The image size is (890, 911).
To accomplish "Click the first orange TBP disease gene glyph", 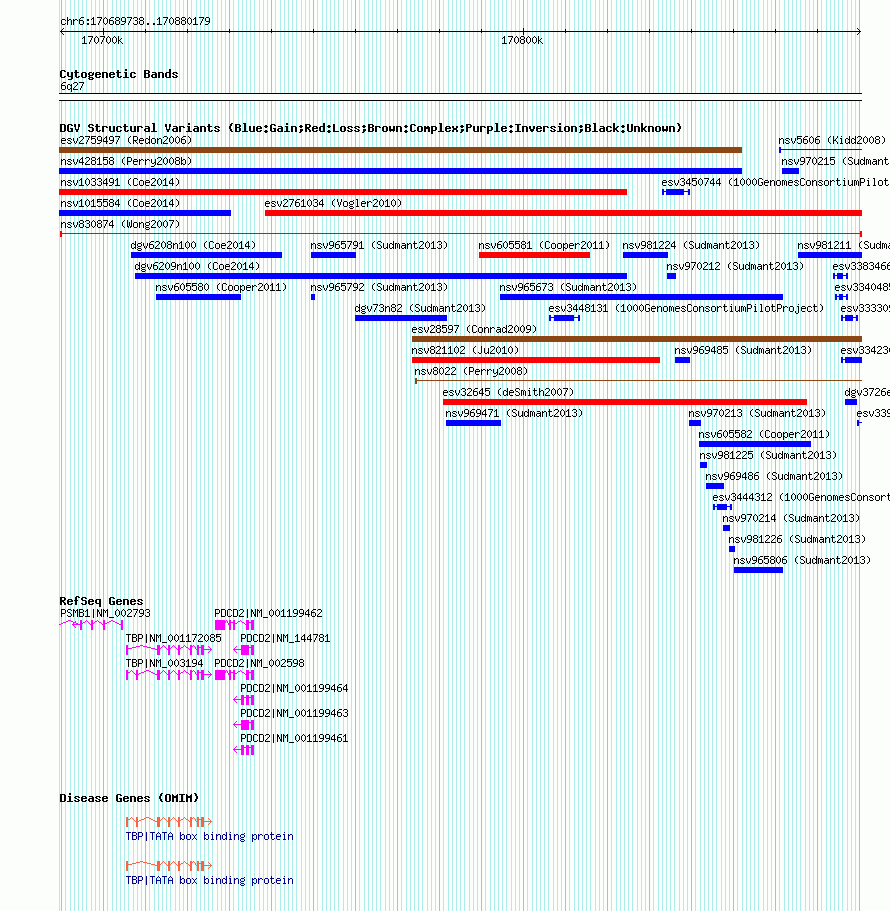I will 169,822.
